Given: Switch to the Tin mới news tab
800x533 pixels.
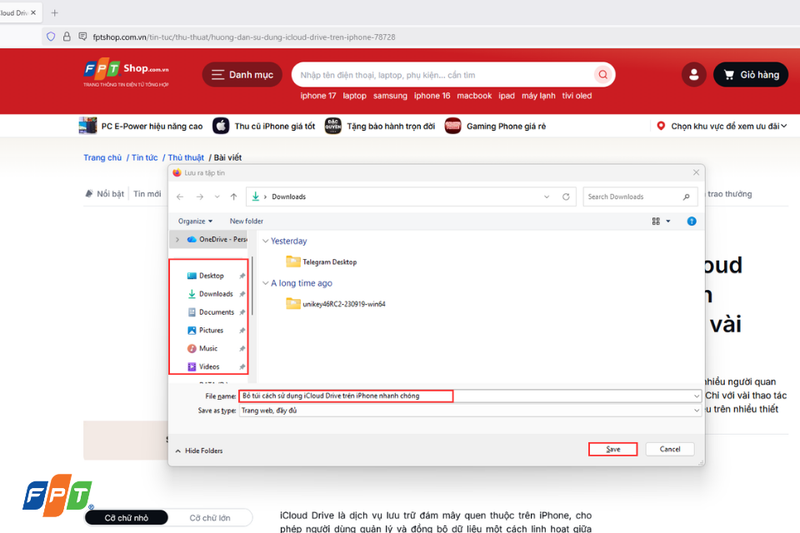Looking at the screenshot, I should point(147,194).
